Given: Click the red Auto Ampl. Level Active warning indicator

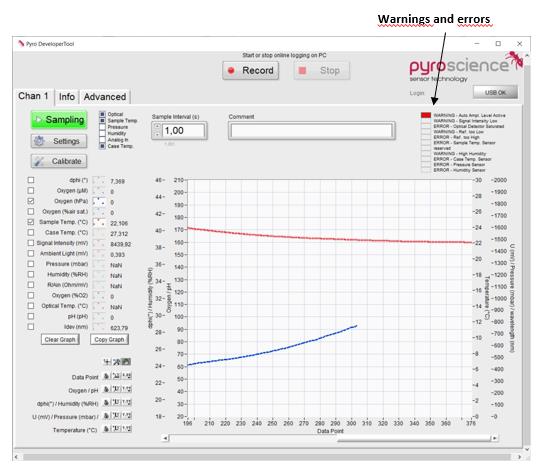Looking at the screenshot, I should point(426,115).
